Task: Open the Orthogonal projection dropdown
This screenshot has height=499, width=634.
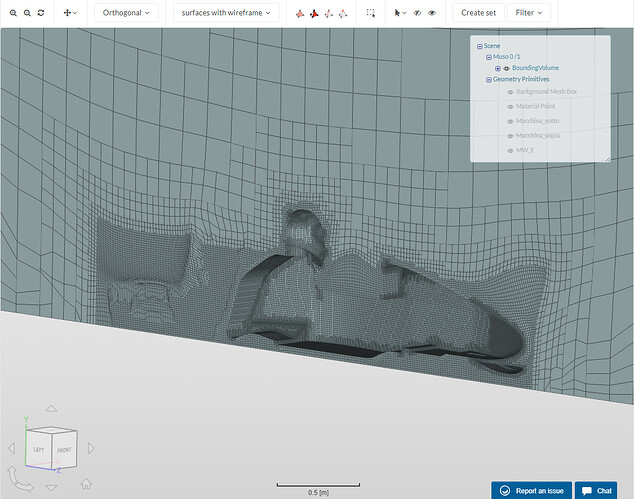Action: click(x=126, y=13)
